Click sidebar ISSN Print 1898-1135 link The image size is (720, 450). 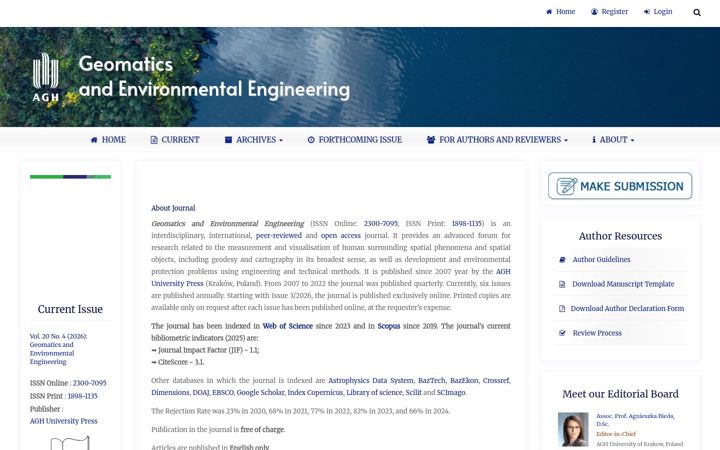coord(83,396)
